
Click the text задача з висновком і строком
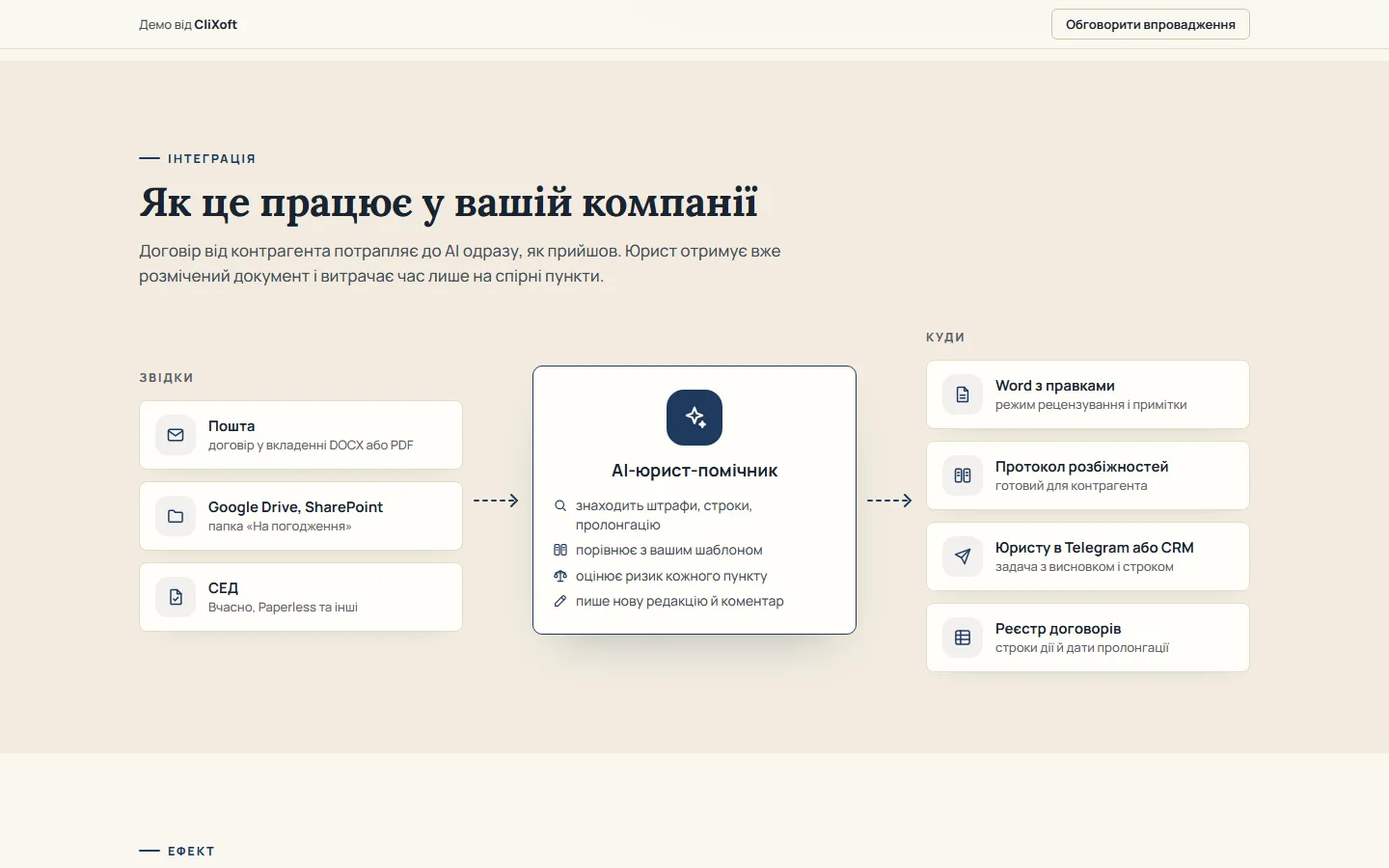tap(1084, 567)
